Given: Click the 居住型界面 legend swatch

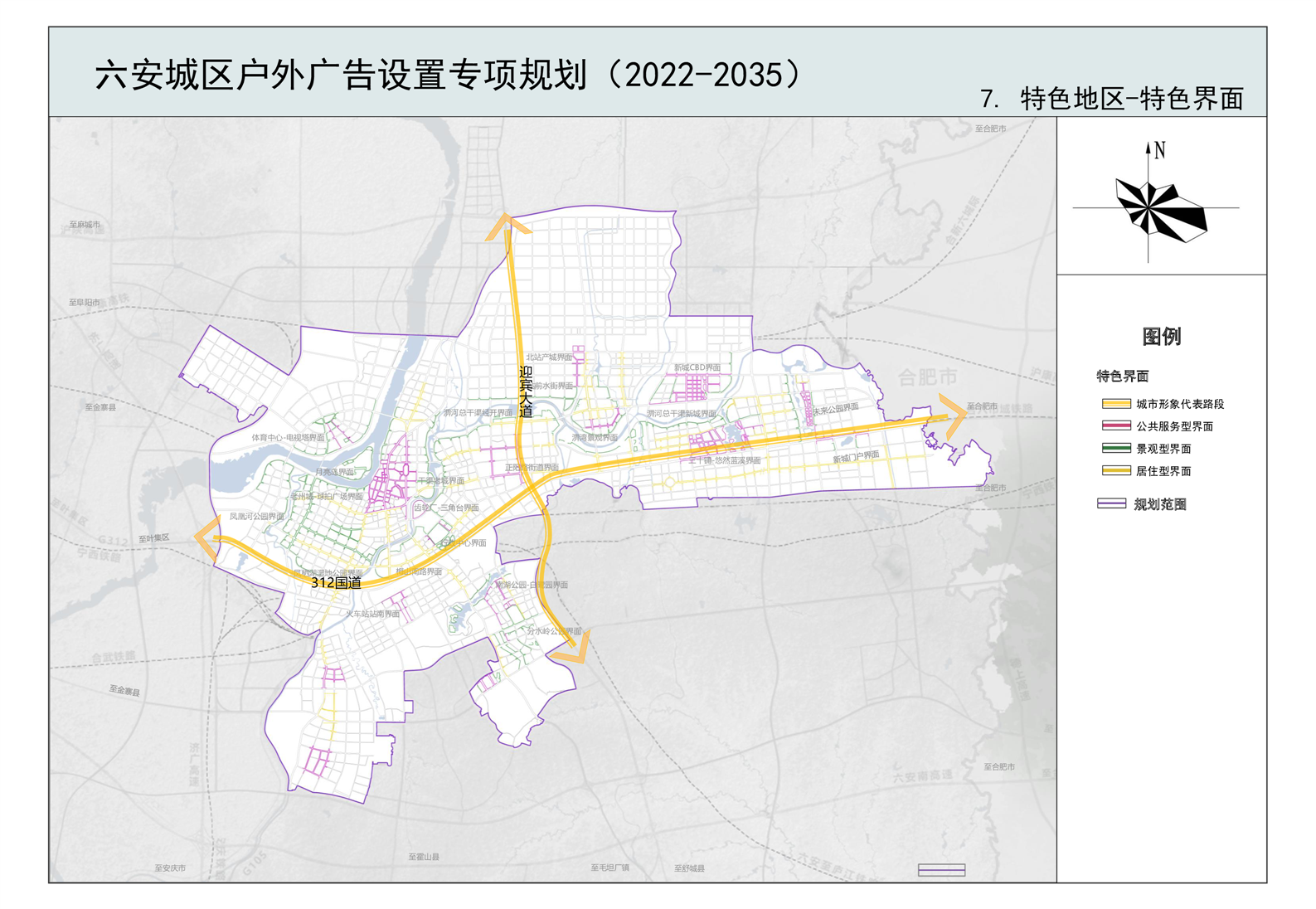Looking at the screenshot, I should click(x=1115, y=471).
